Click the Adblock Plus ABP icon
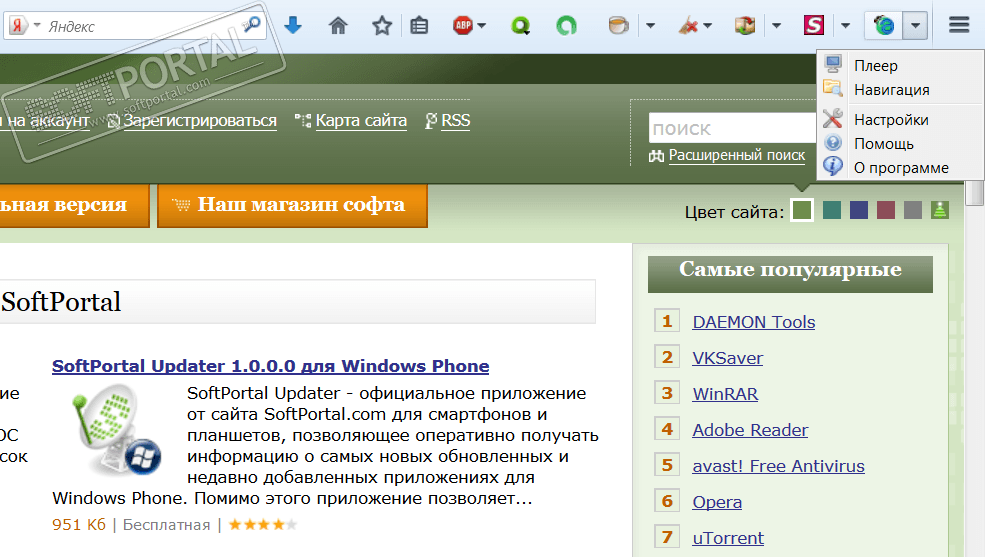Image resolution: width=985 pixels, height=557 pixels. [x=463, y=26]
